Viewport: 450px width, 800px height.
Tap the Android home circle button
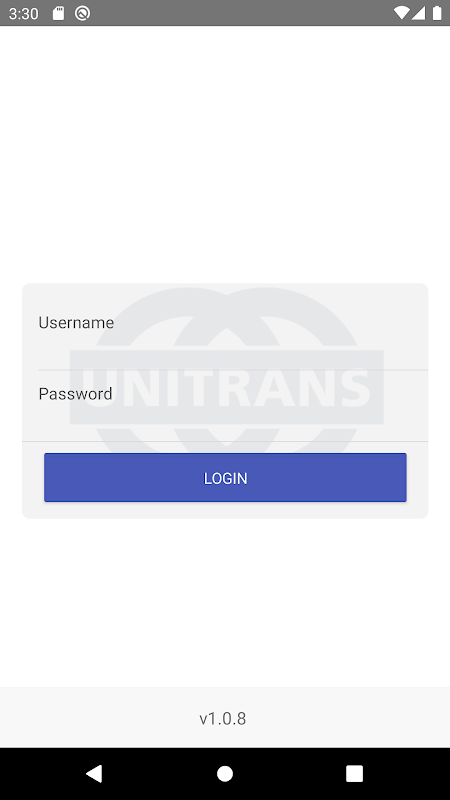[224, 773]
